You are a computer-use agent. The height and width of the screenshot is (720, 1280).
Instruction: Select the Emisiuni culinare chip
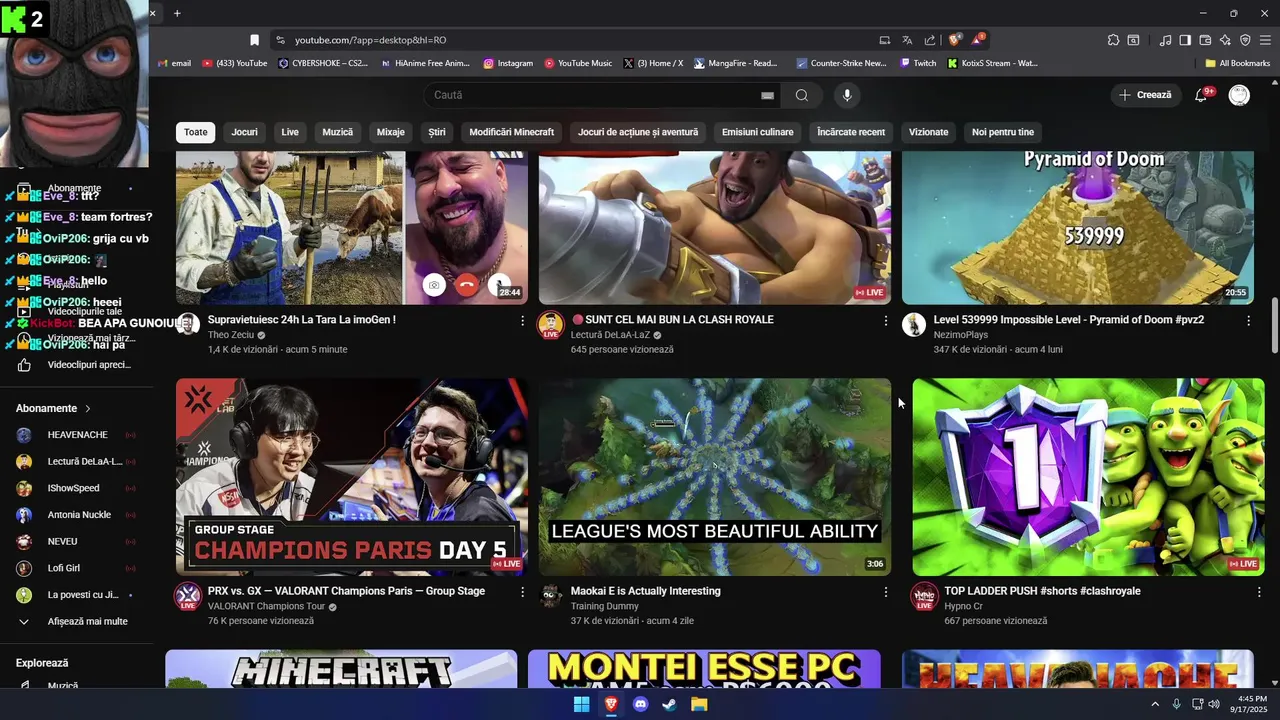[x=757, y=132]
